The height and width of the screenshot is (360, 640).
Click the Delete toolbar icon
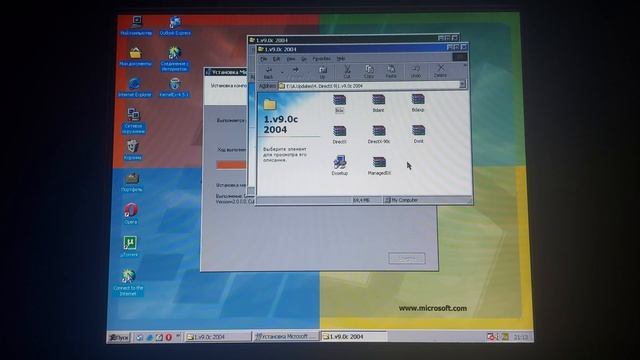pyautogui.click(x=440, y=71)
